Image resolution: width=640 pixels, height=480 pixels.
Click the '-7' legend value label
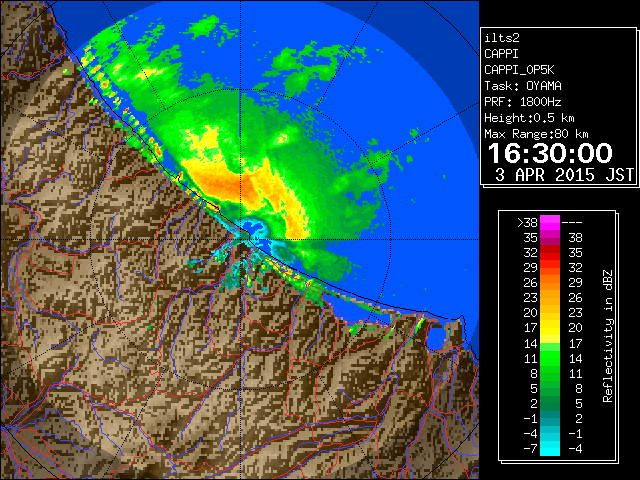pos(531,448)
